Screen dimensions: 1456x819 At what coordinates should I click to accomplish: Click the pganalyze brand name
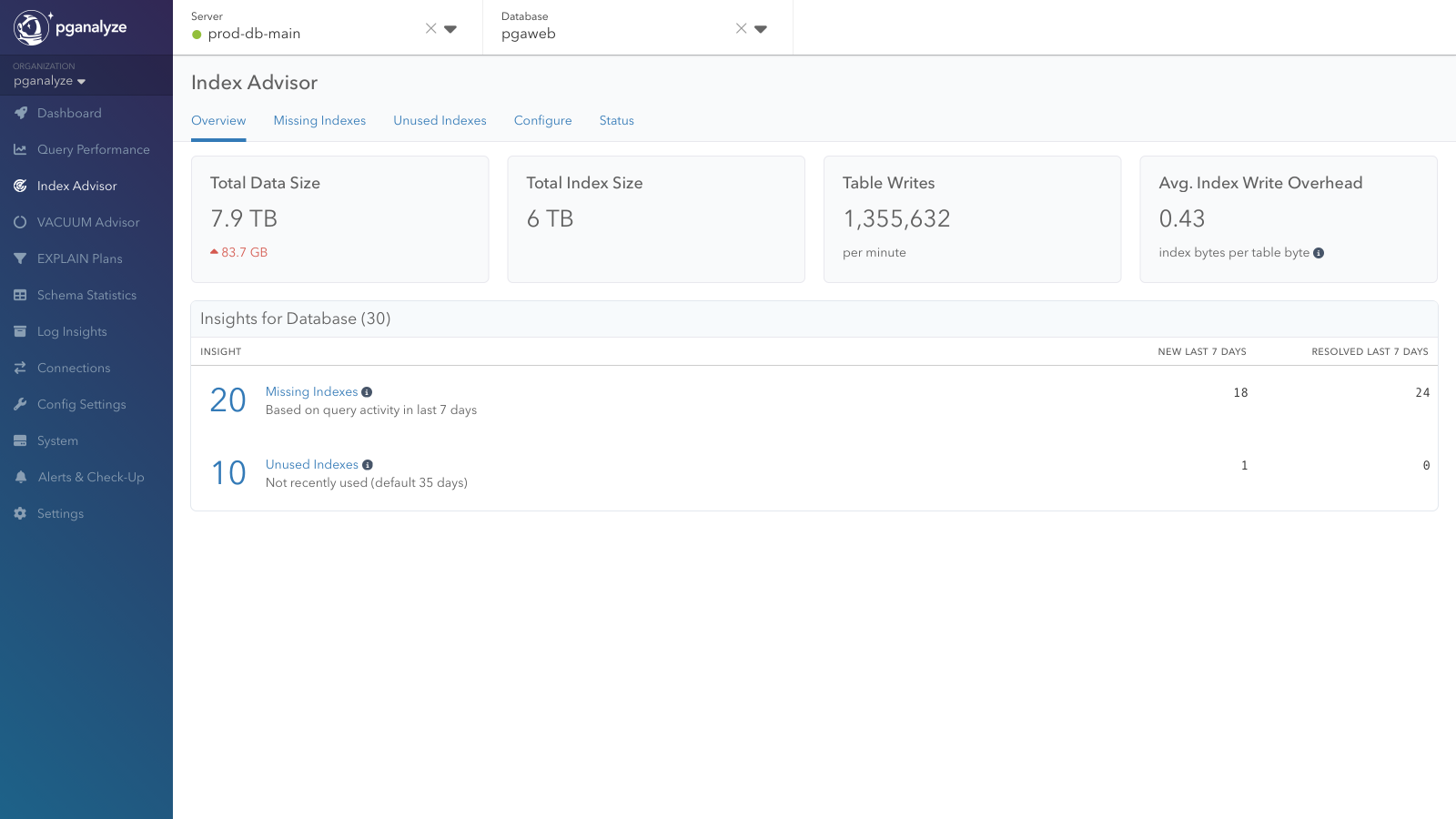click(91, 27)
